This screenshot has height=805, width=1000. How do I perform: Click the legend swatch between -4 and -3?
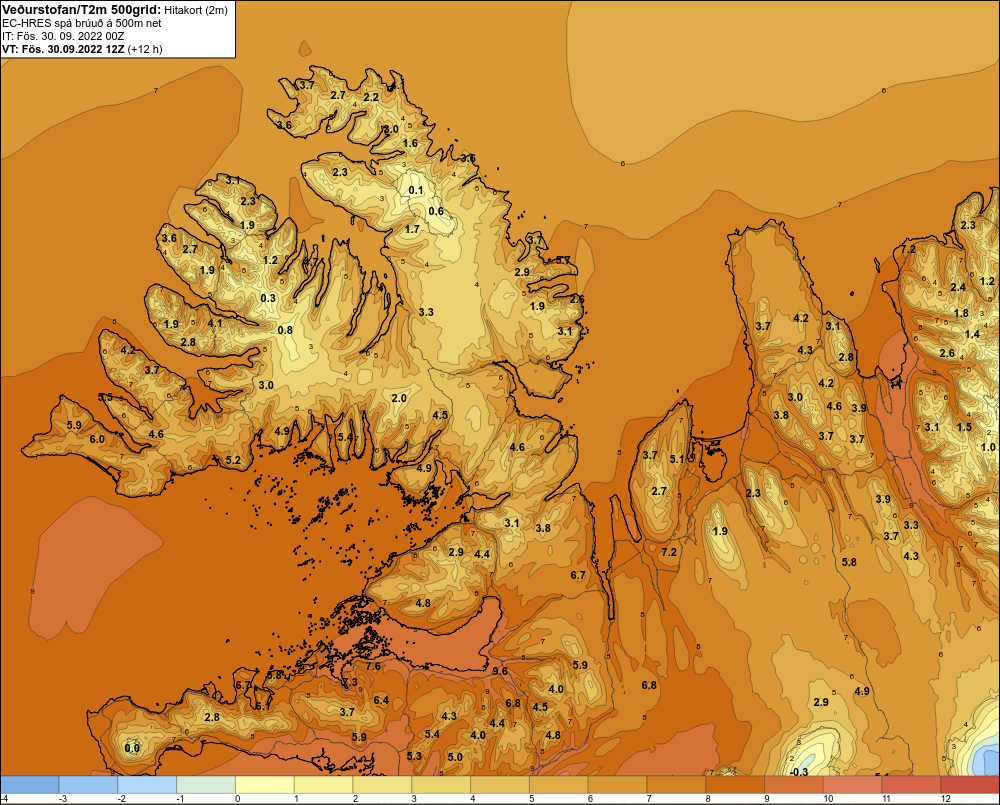[29, 785]
